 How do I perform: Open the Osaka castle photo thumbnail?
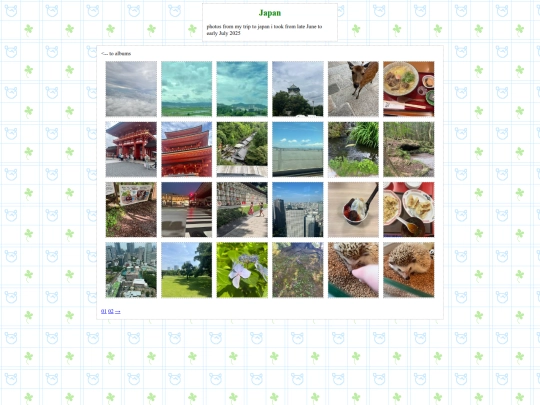298,89
